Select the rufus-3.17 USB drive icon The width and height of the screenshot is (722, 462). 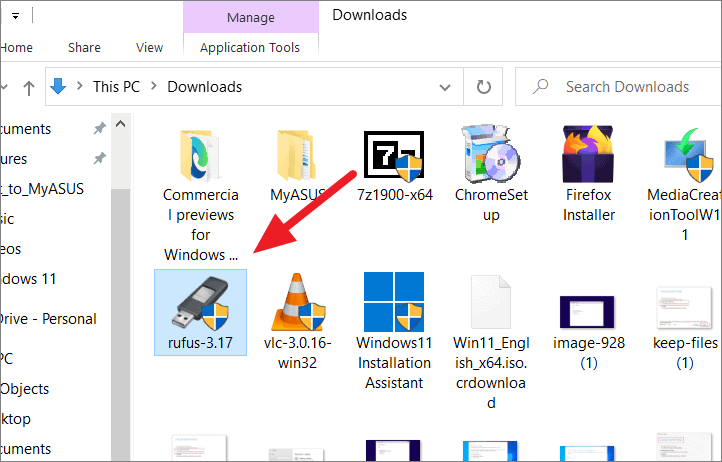click(x=201, y=303)
